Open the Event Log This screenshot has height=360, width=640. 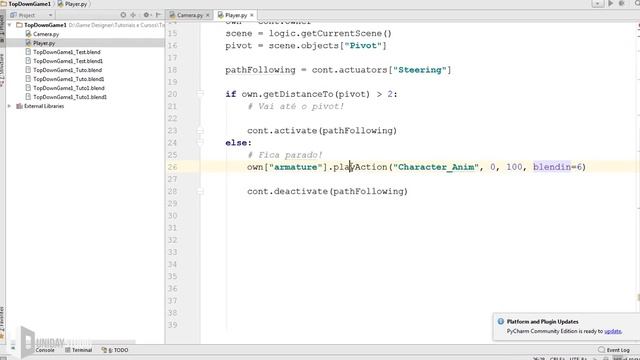pos(614,350)
